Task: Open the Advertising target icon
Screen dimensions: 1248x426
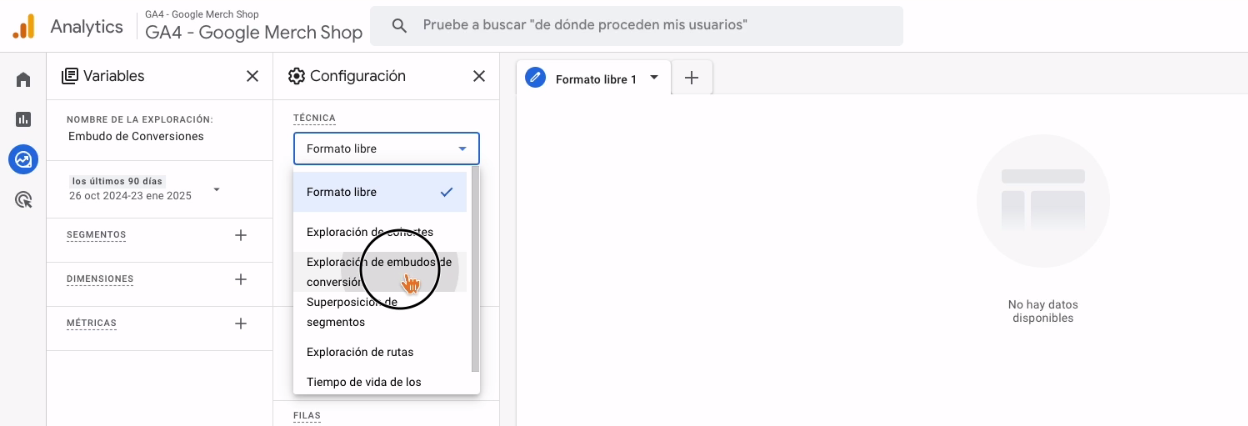Action: [x=23, y=200]
